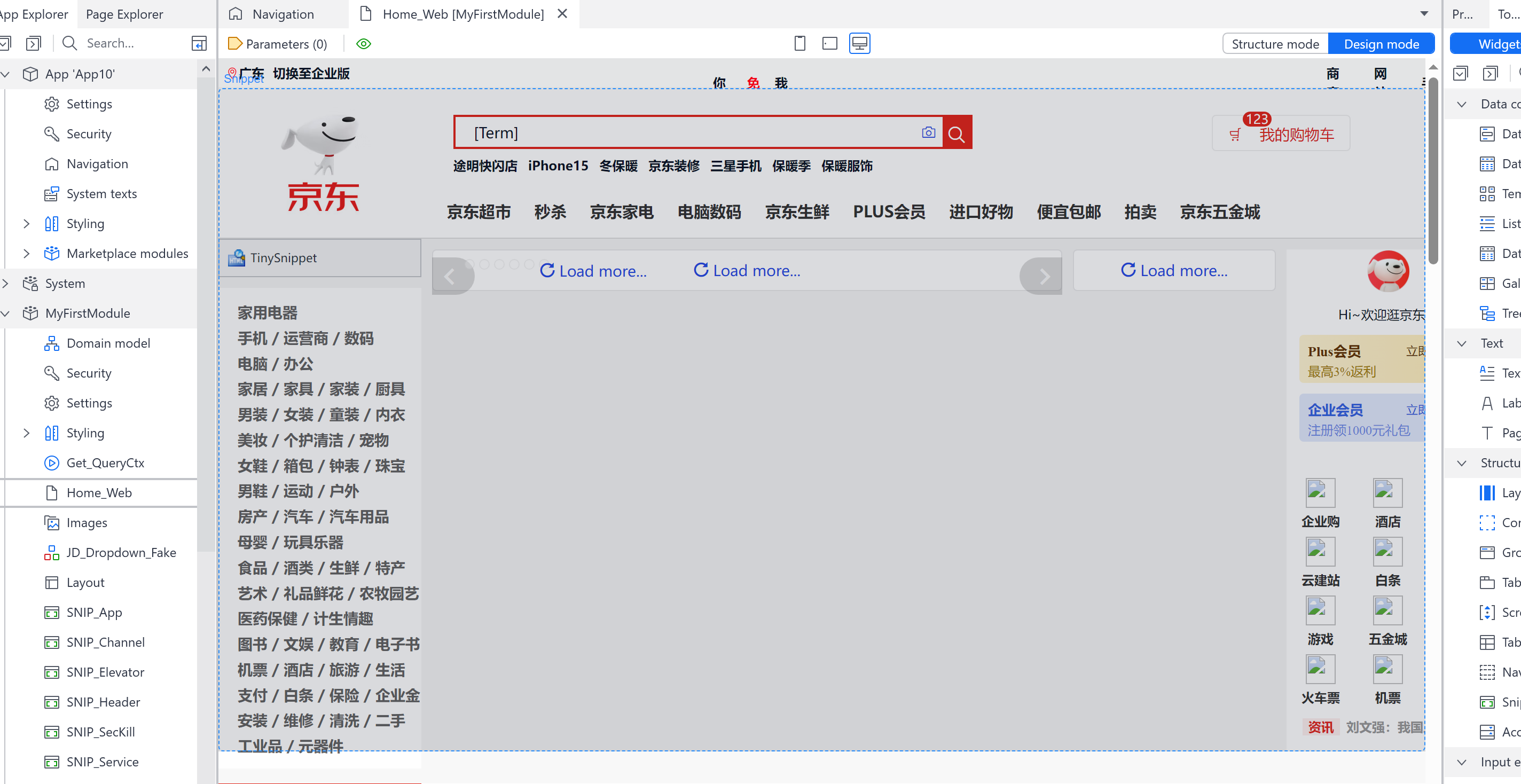Click the carousel previous arrow

coord(451,276)
